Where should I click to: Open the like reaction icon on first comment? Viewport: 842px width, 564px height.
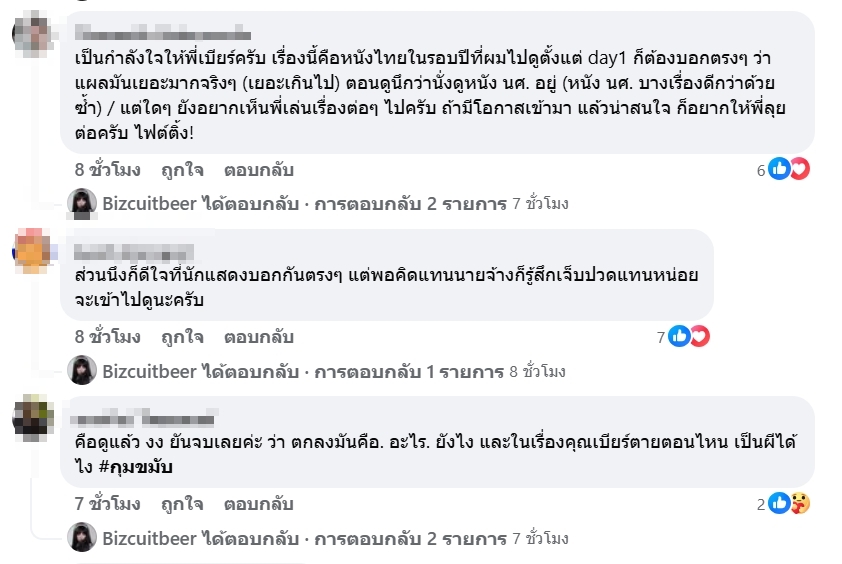(x=779, y=169)
